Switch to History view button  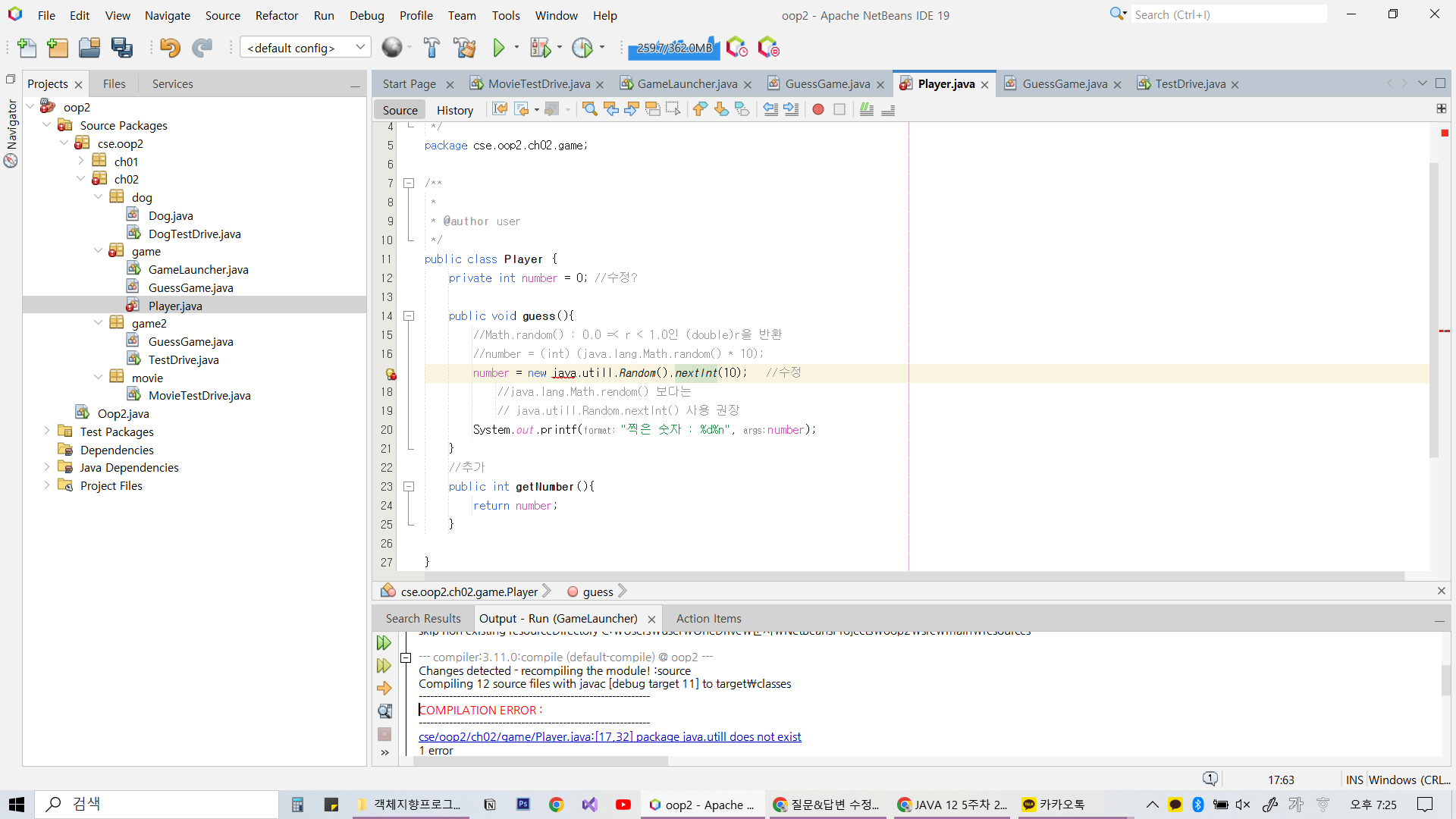click(454, 110)
